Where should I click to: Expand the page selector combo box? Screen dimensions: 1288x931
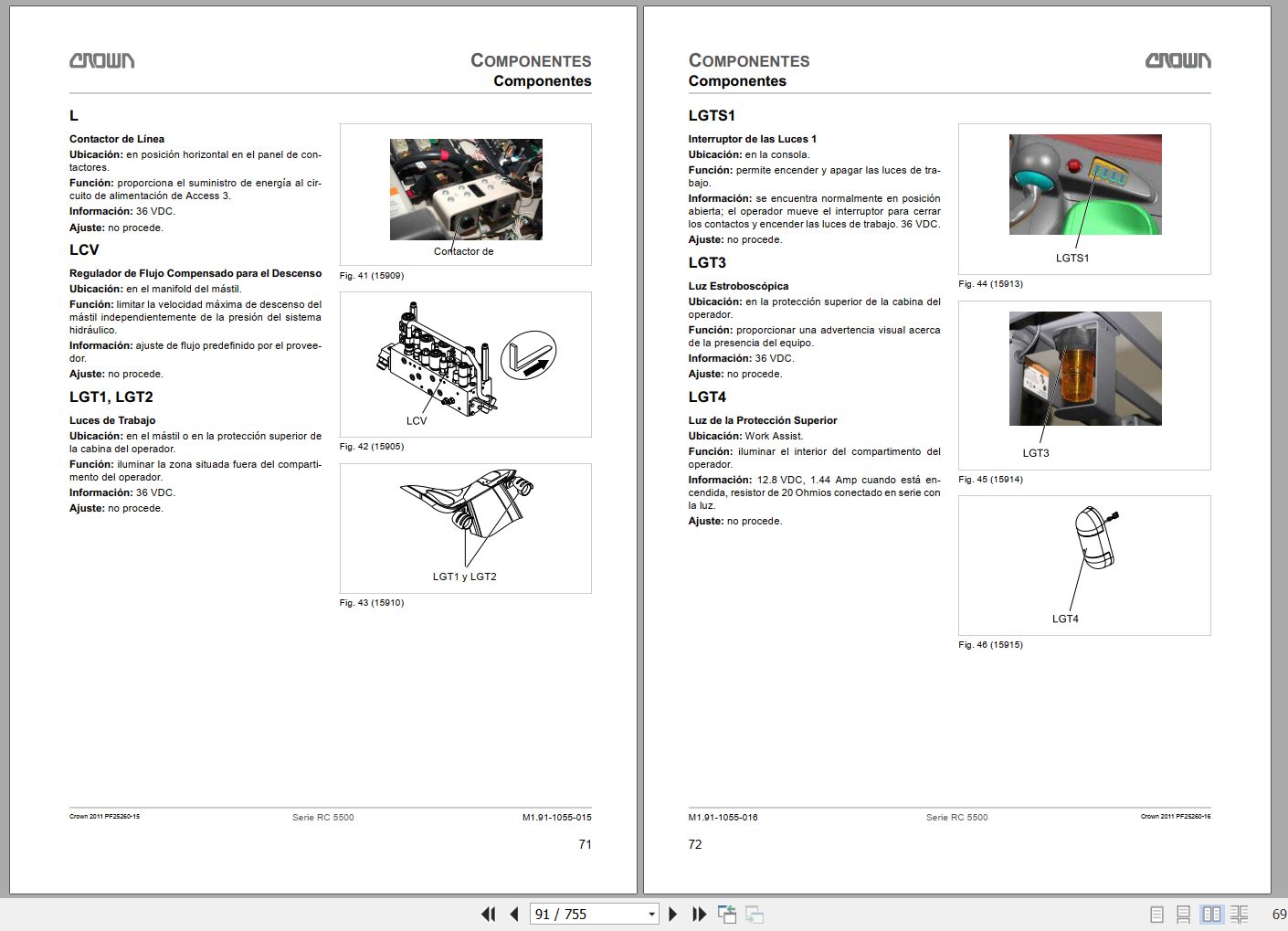(650, 914)
